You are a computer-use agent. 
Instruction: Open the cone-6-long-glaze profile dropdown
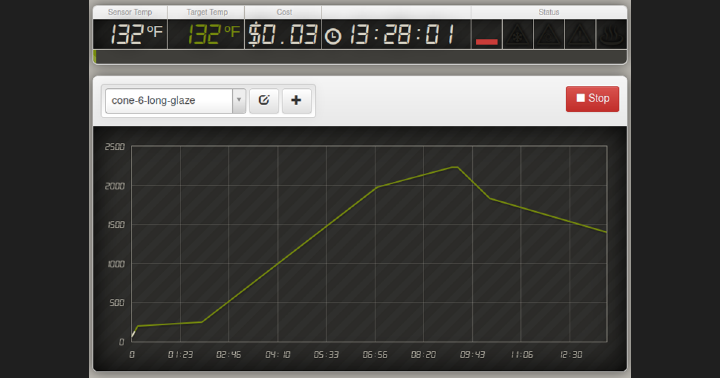click(x=175, y=101)
